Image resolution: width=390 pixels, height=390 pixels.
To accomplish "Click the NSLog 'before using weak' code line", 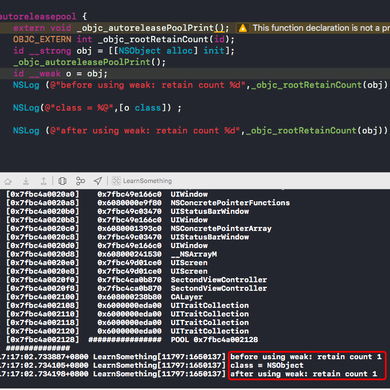I will (201, 85).
